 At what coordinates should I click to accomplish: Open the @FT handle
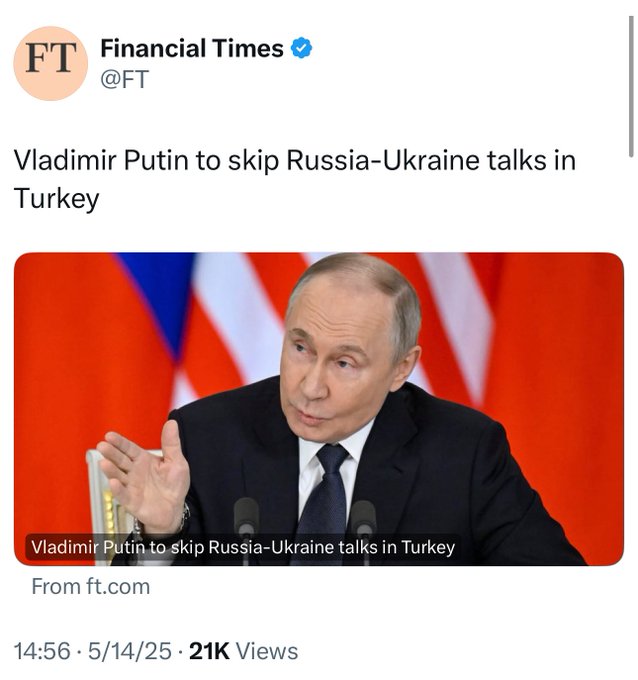click(x=124, y=80)
